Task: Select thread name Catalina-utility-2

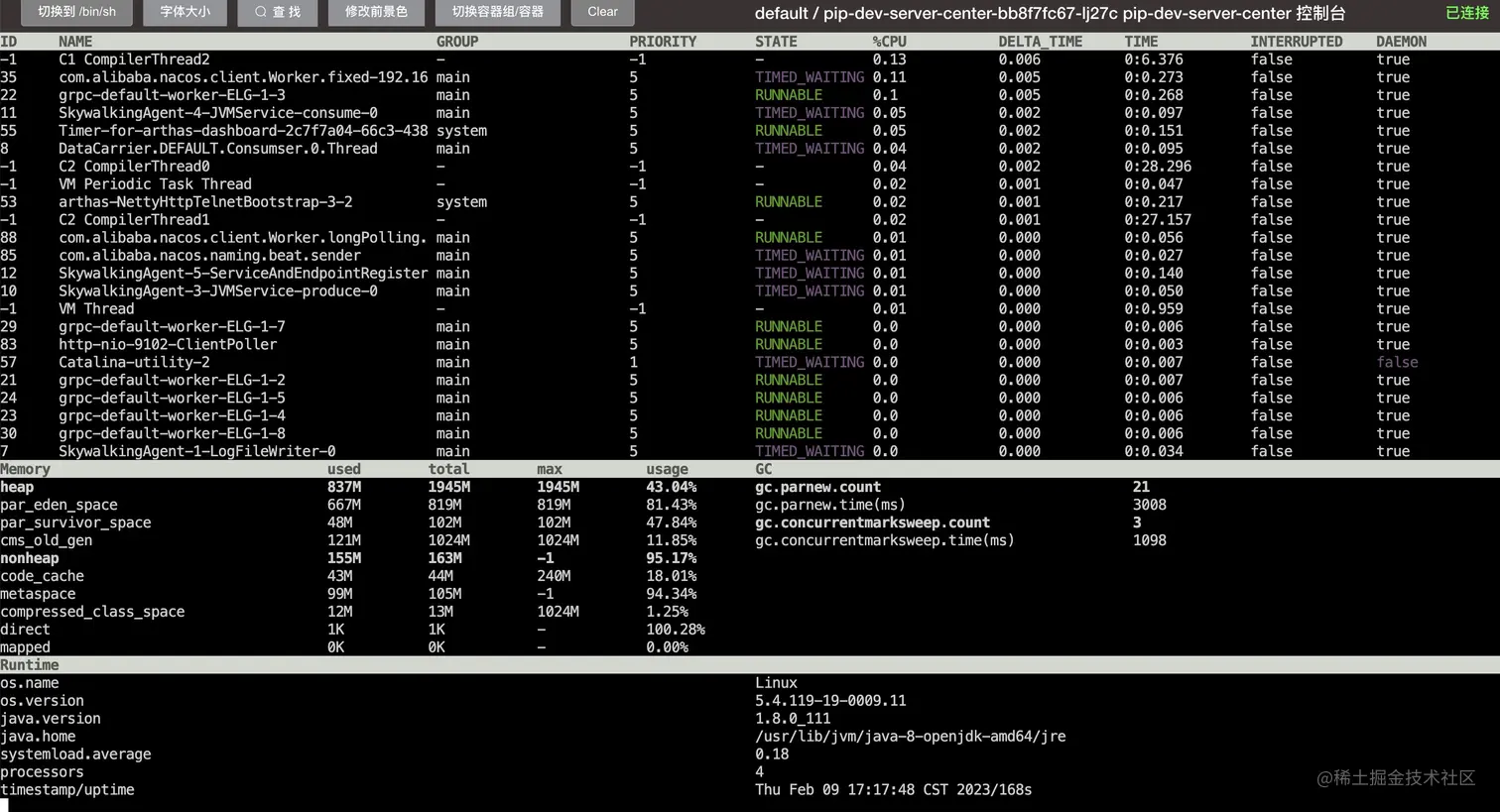Action: click(134, 363)
